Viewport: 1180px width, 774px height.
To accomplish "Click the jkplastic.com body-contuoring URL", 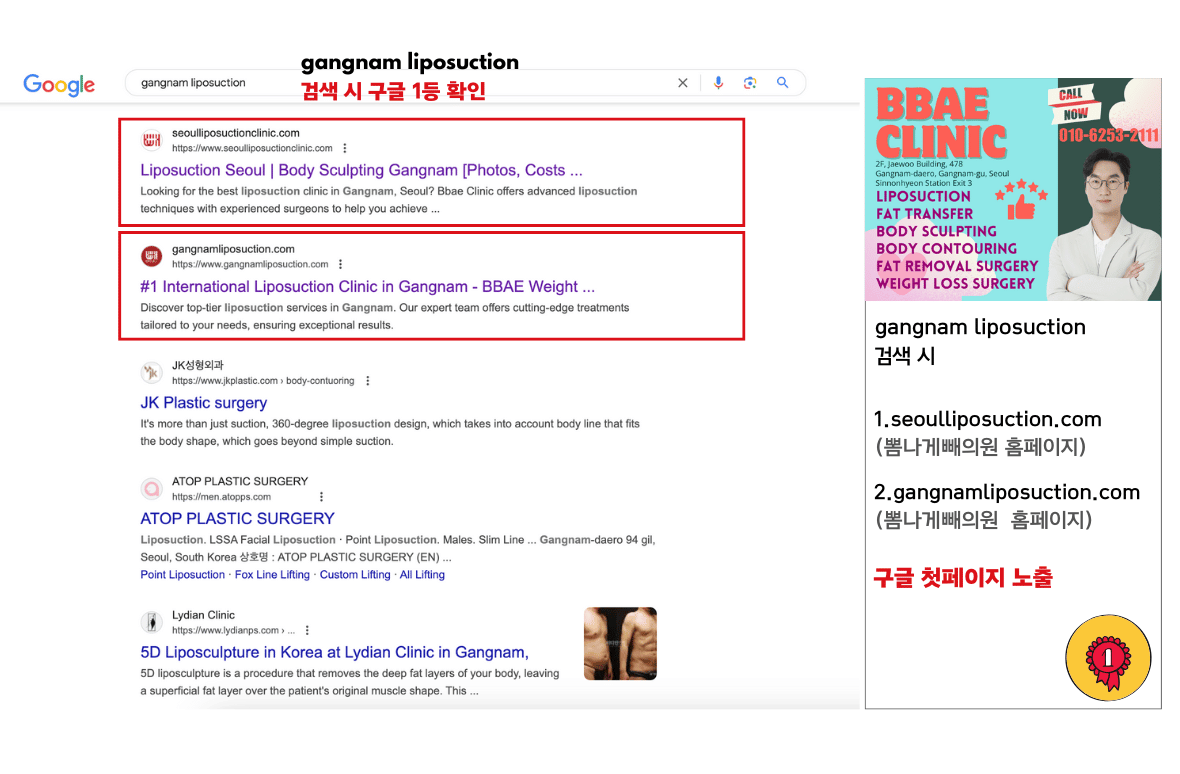I will coord(263,381).
